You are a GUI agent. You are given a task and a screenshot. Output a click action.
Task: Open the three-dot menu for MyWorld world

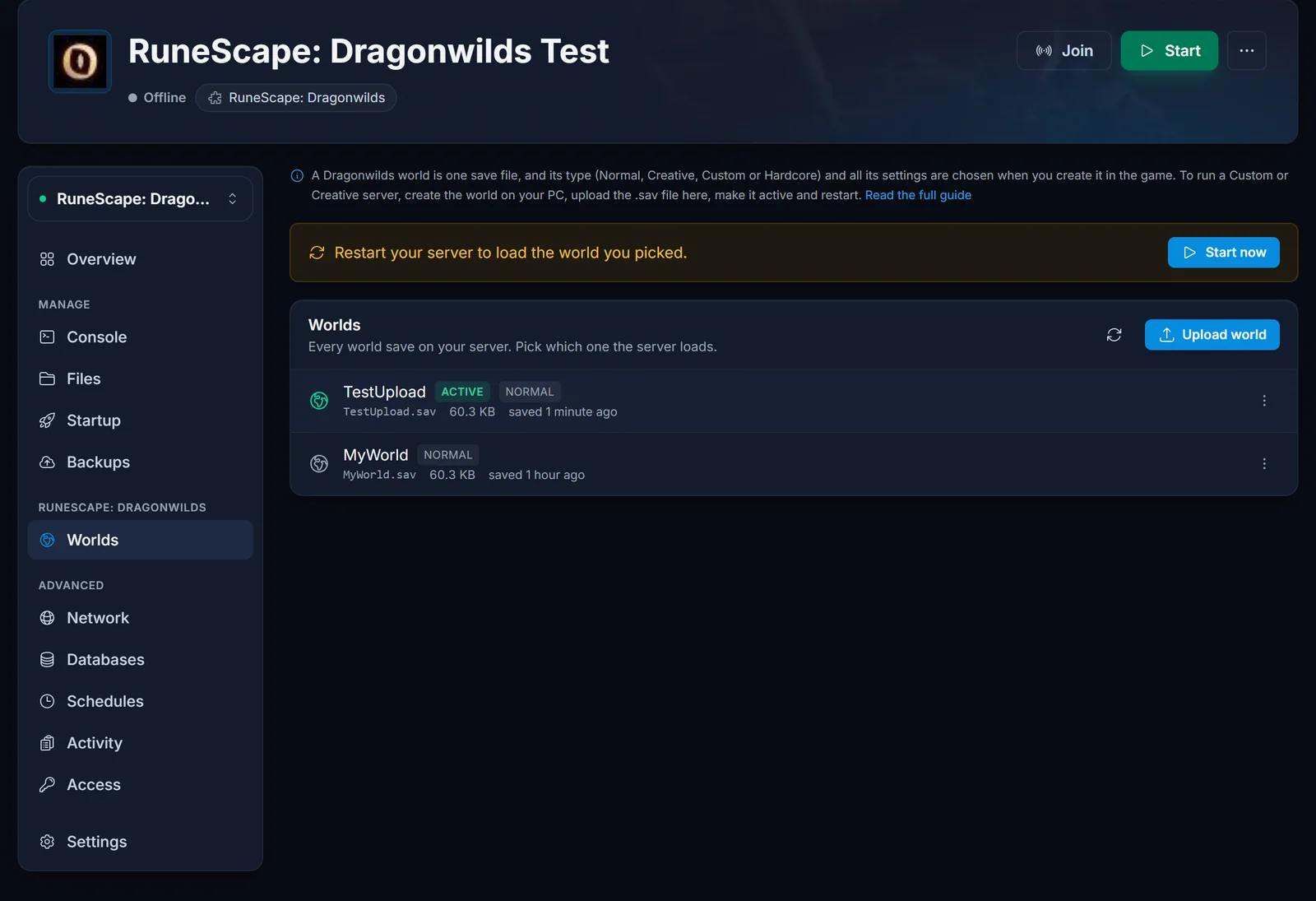tap(1264, 464)
